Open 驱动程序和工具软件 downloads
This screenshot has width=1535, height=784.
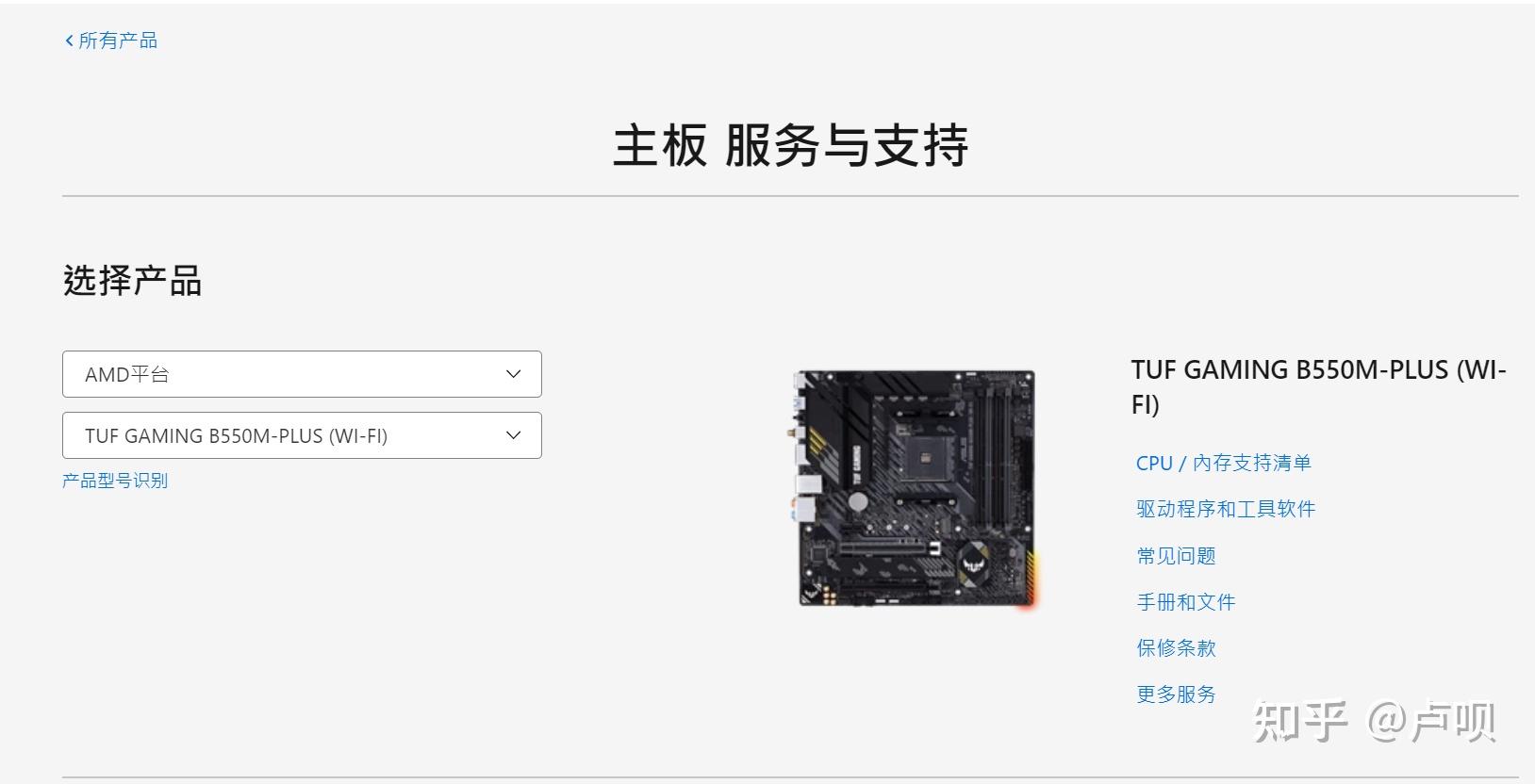1226,509
